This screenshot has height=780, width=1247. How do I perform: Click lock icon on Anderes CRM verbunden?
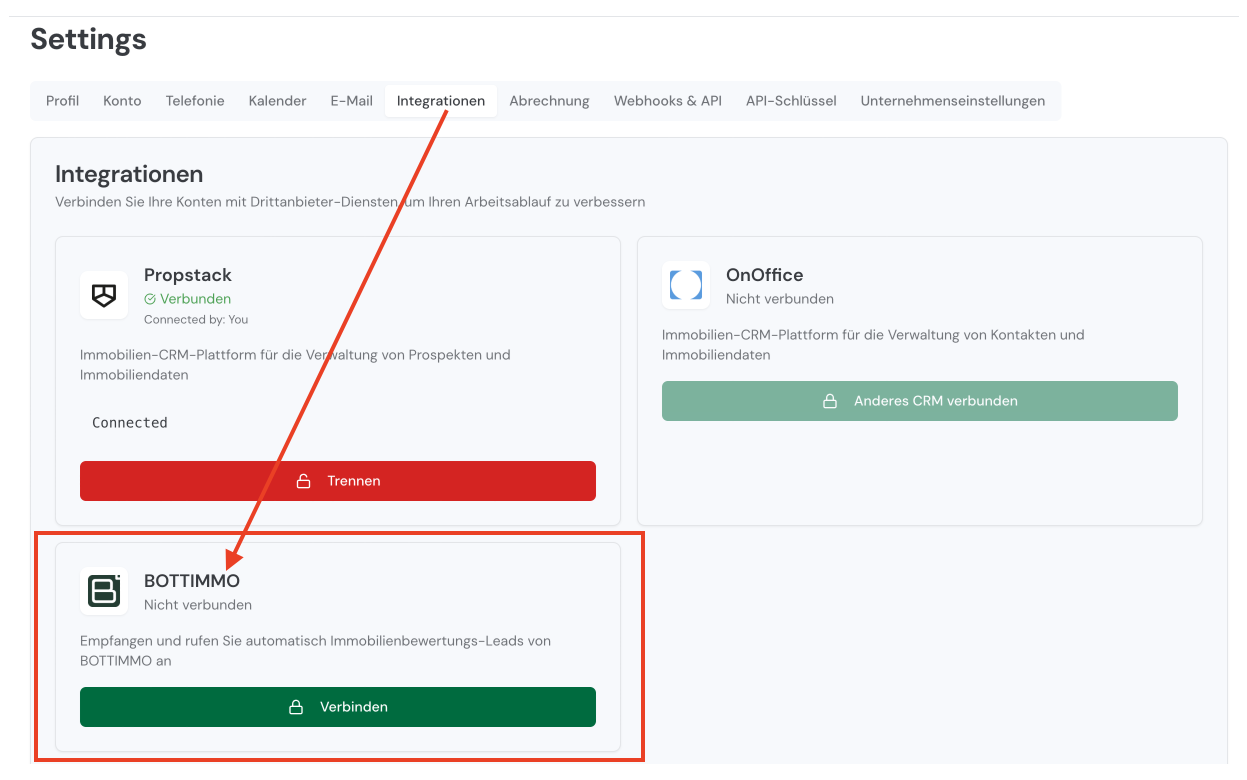click(x=829, y=401)
